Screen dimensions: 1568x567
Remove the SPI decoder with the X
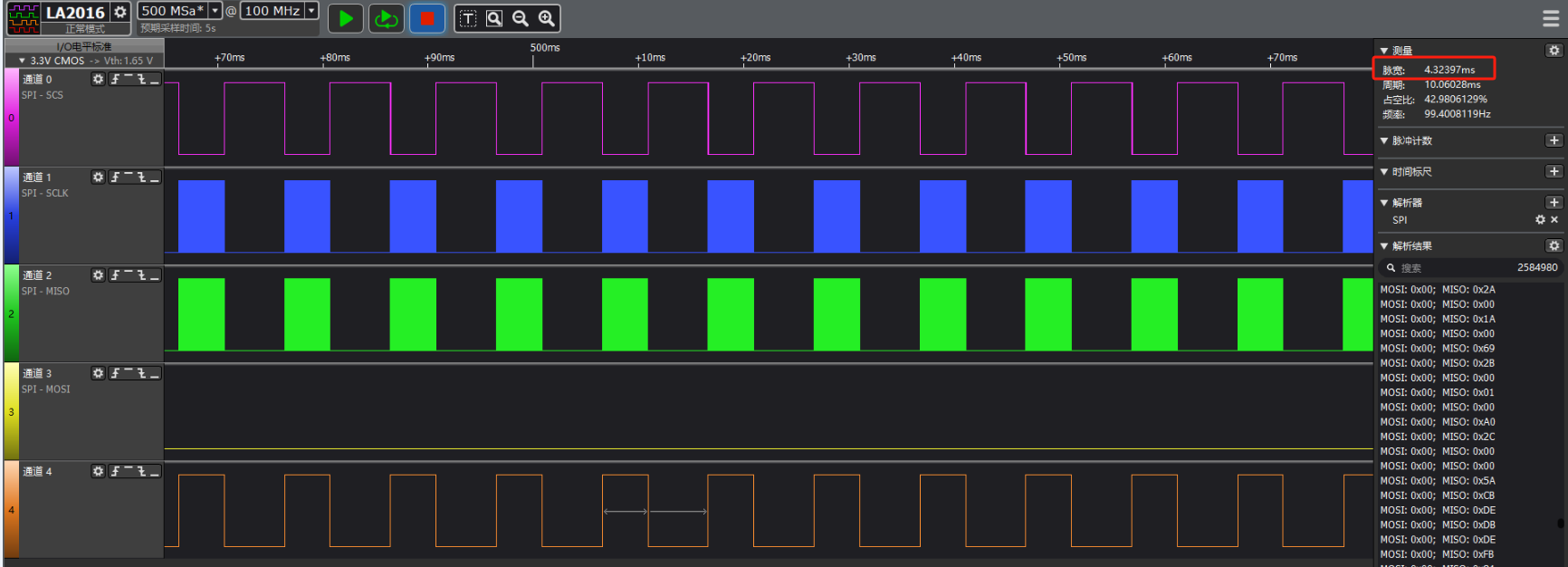click(1554, 220)
